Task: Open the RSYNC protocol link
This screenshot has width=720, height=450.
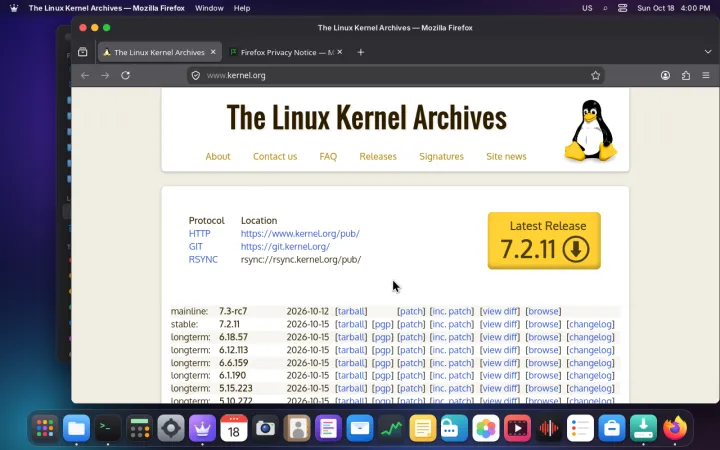Action: (203, 259)
